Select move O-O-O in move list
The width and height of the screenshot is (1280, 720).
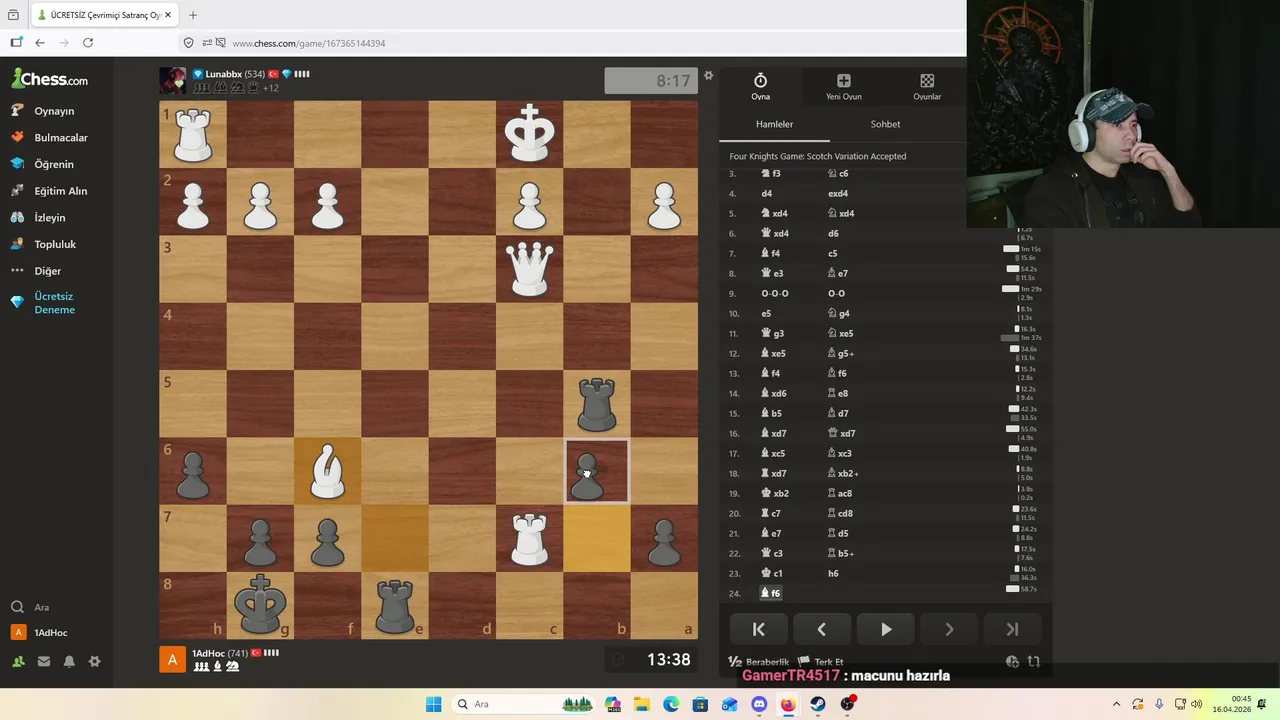pyautogui.click(x=775, y=293)
